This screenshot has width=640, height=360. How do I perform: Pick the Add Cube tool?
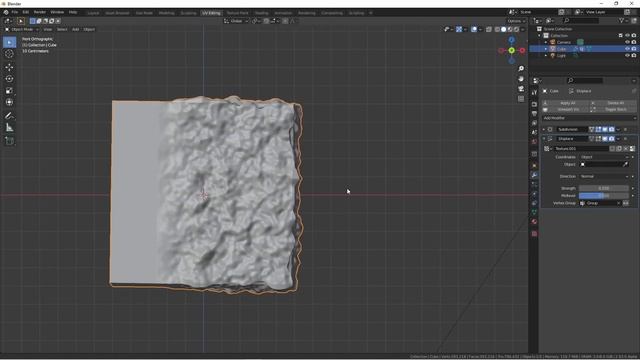tap(9, 141)
